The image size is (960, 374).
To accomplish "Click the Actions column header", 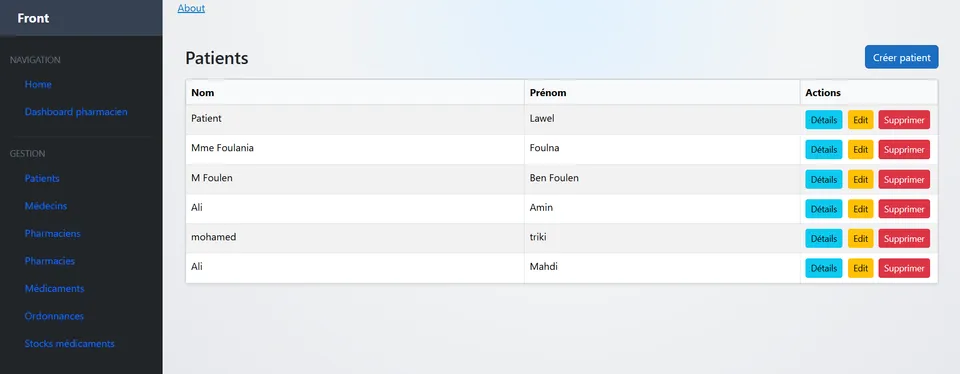I will (869, 92).
